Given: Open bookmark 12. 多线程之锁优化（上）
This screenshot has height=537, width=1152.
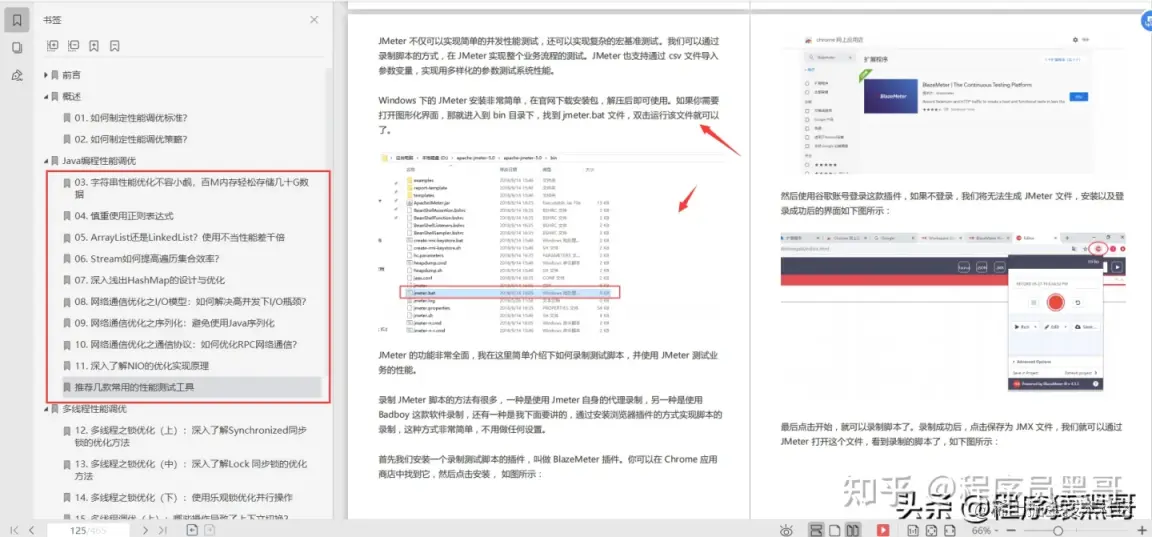Looking at the screenshot, I should (189, 436).
